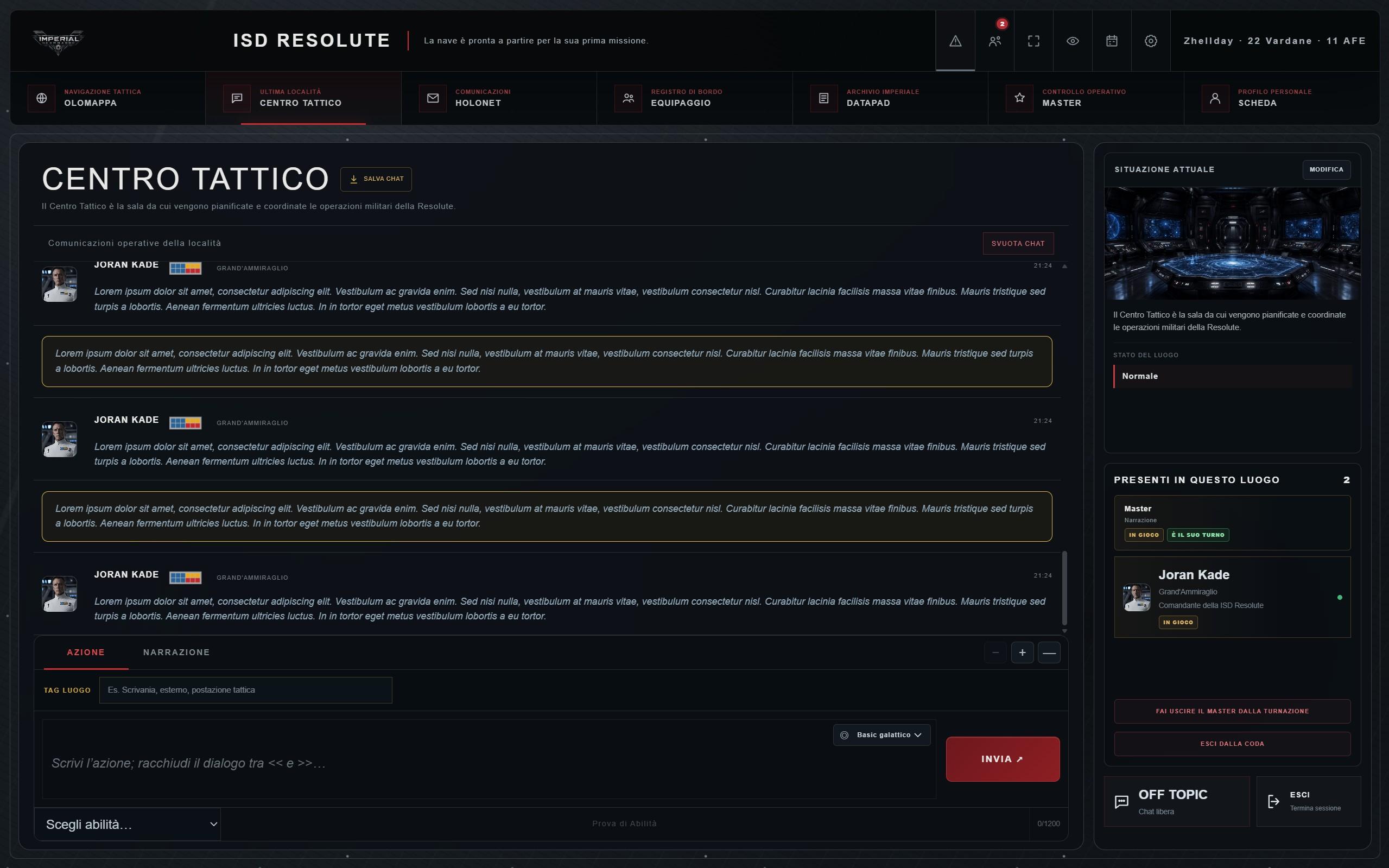Image resolution: width=1389 pixels, height=868 pixels.
Task: Expand the Basic galattico language dropdown
Action: (x=881, y=735)
